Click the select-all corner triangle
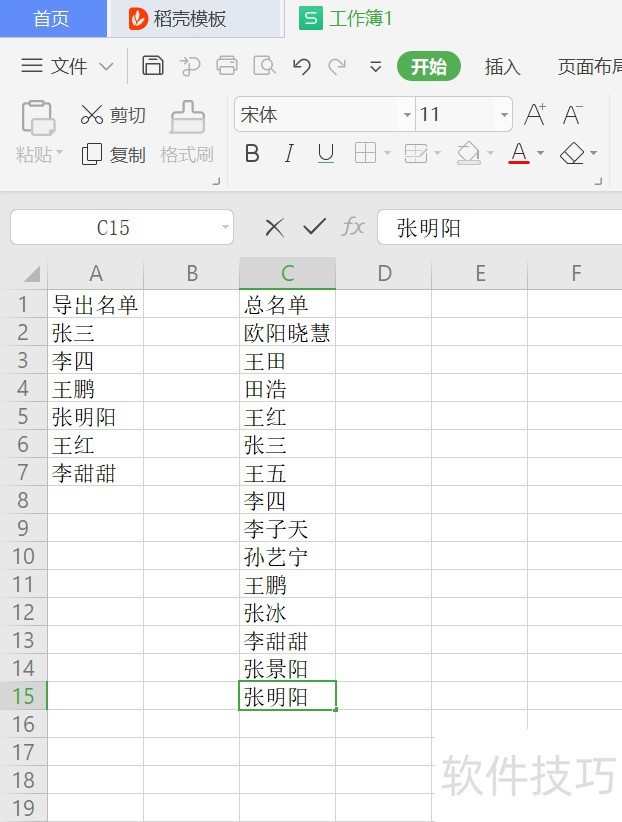Screen dimensions: 622x822 [x=31, y=274]
